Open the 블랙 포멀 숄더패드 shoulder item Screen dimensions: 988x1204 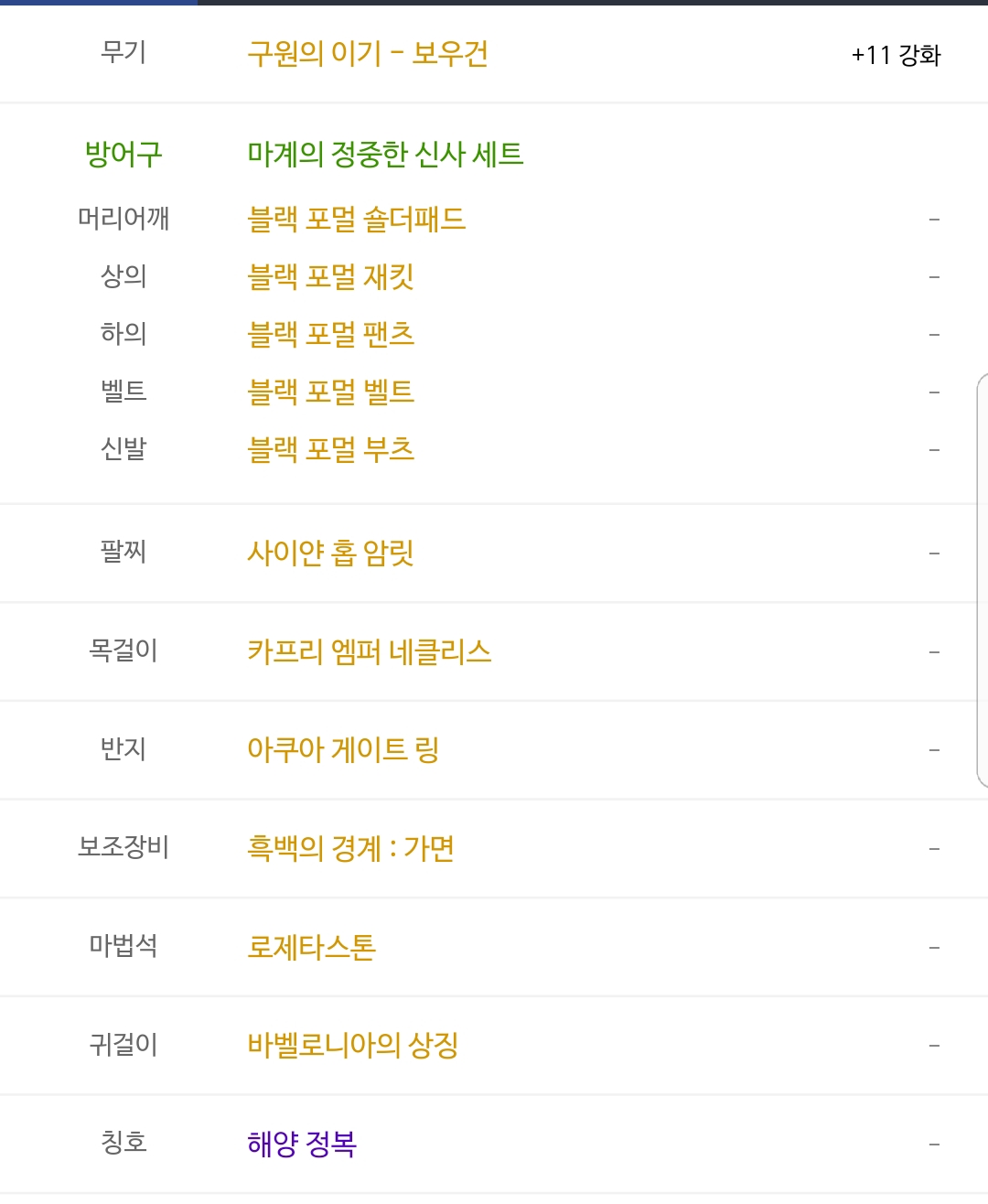click(x=356, y=219)
